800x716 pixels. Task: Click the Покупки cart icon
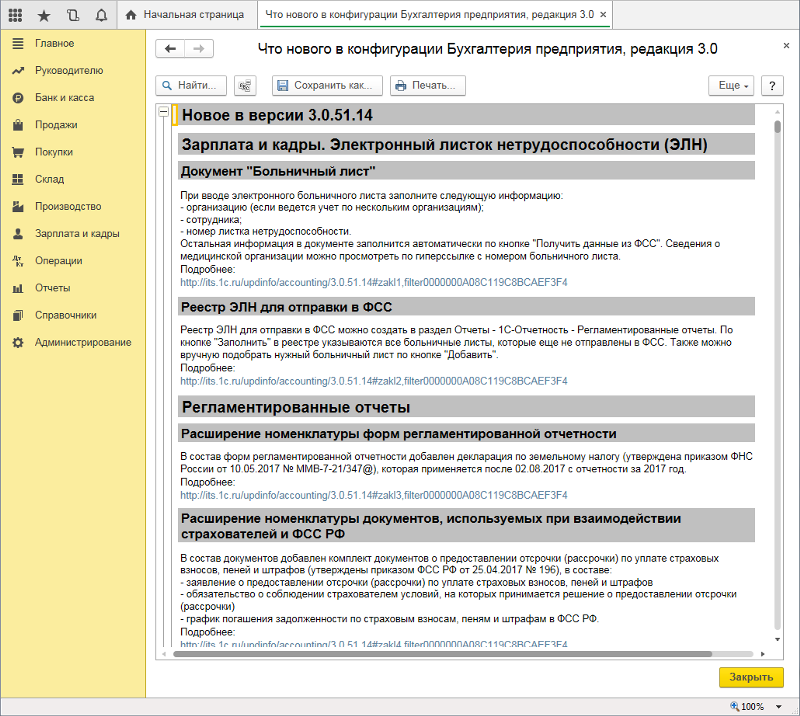tap(18, 152)
